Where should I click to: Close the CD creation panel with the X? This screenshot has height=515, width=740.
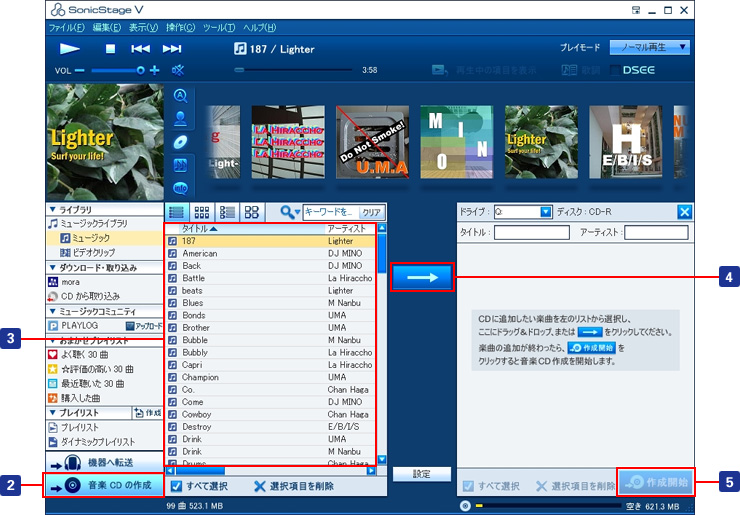click(x=684, y=212)
